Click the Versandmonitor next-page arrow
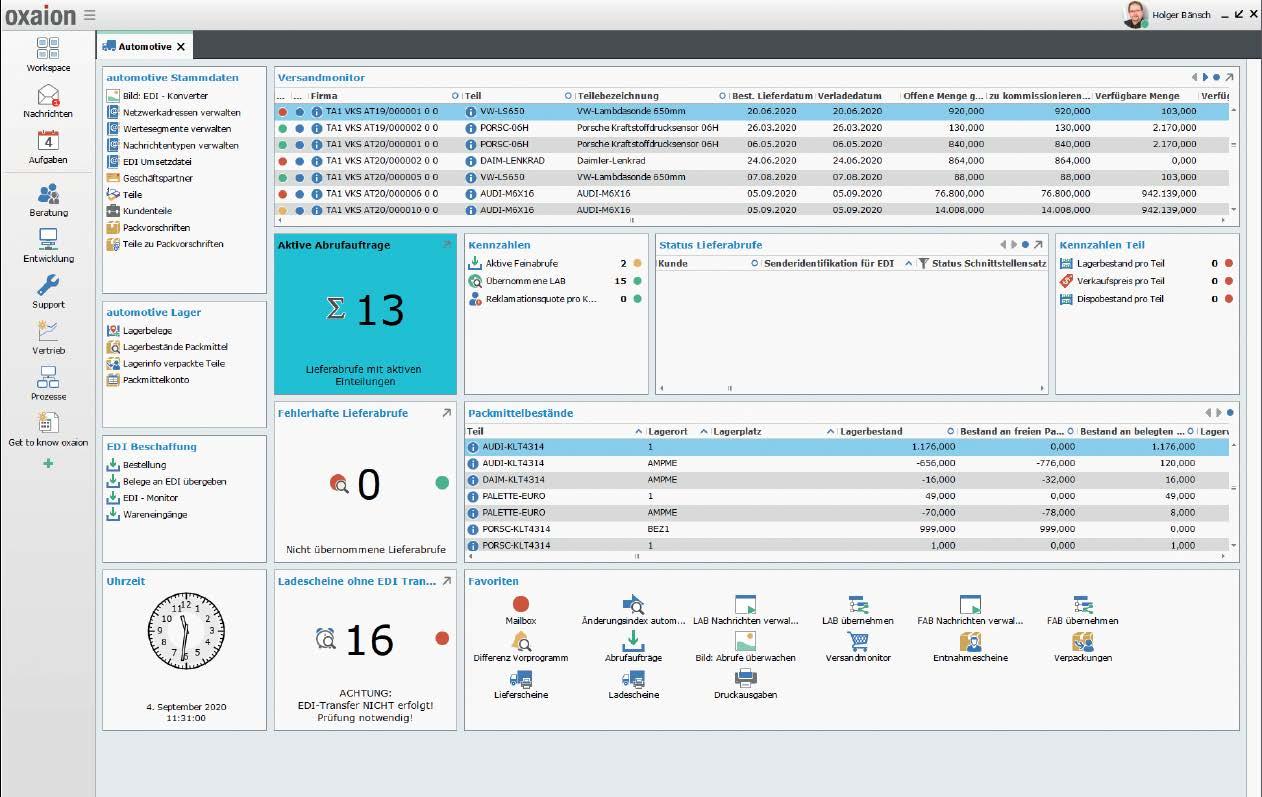The width and height of the screenshot is (1262, 797). [1205, 77]
